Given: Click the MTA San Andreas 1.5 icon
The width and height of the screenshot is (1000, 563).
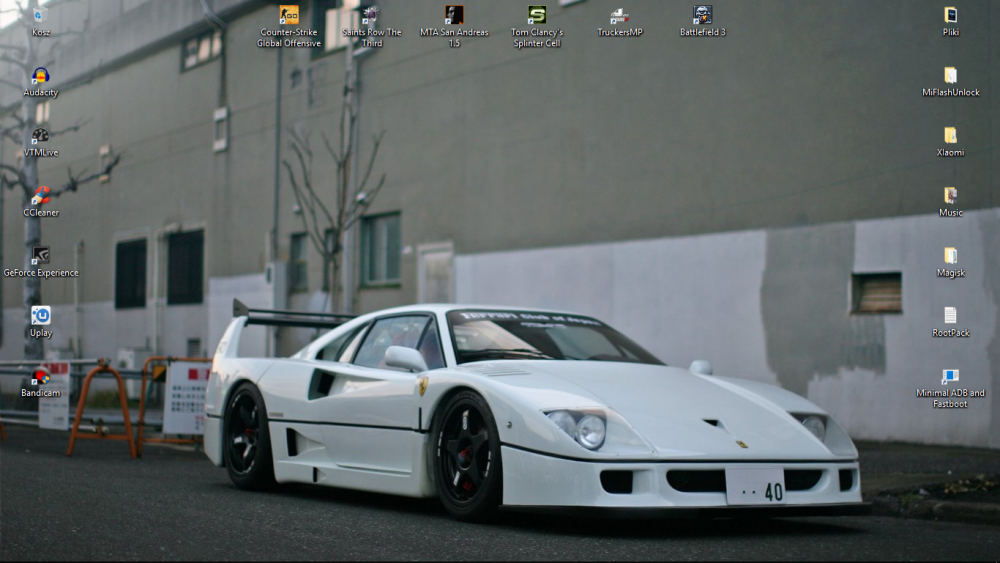Looking at the screenshot, I should pos(454,15).
